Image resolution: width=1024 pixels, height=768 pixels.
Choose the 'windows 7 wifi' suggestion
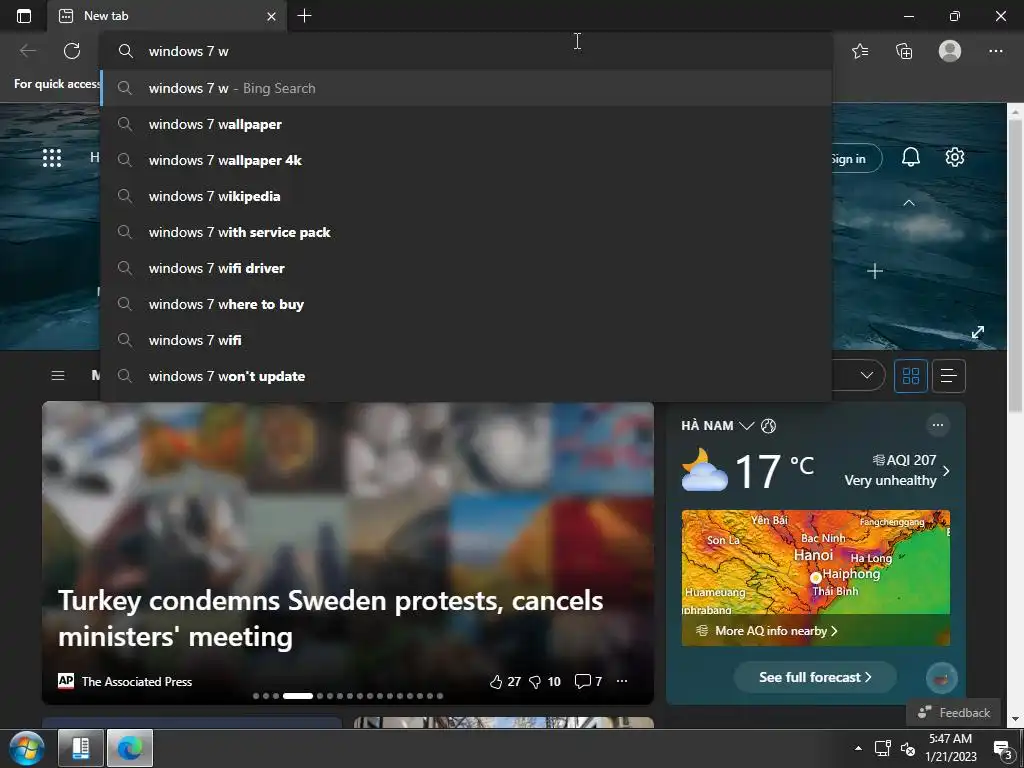click(466, 340)
